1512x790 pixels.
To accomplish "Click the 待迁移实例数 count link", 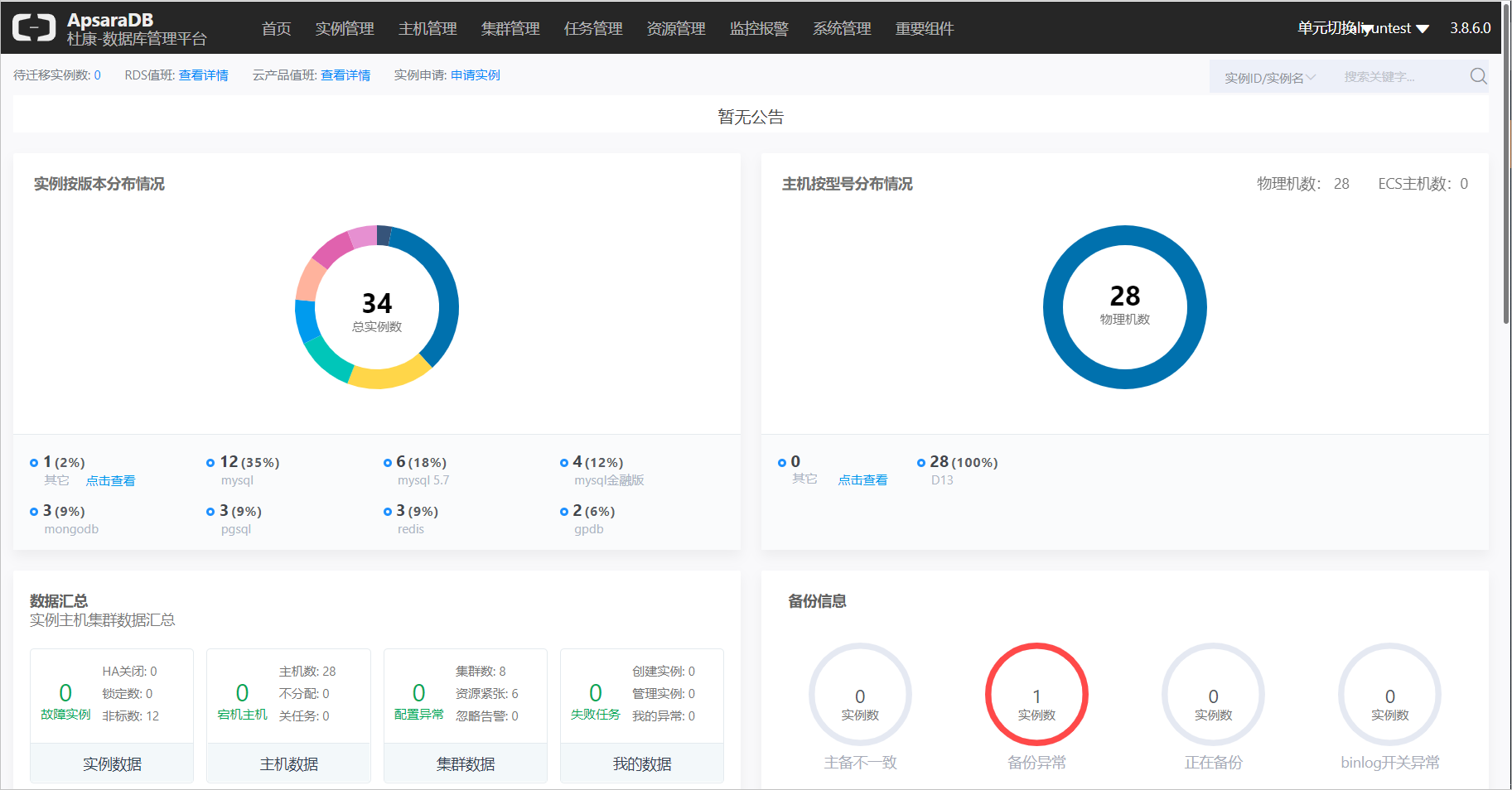I will coord(97,75).
